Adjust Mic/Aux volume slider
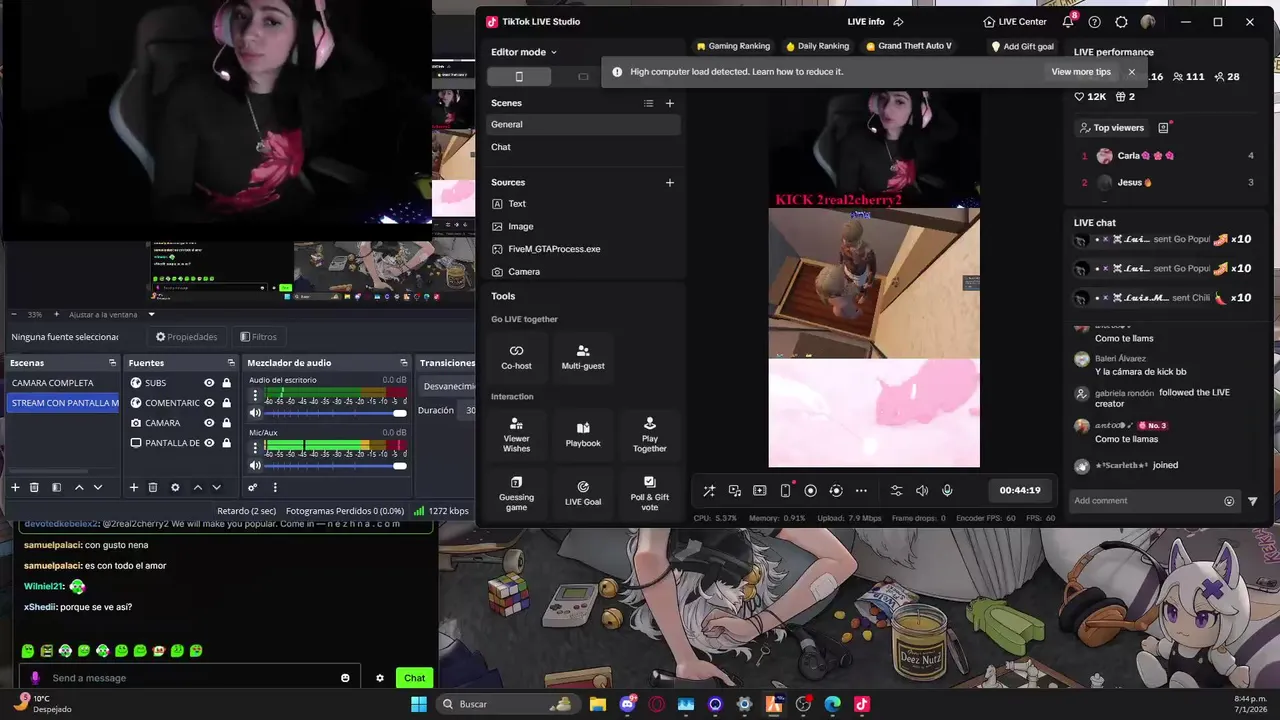 336,465
